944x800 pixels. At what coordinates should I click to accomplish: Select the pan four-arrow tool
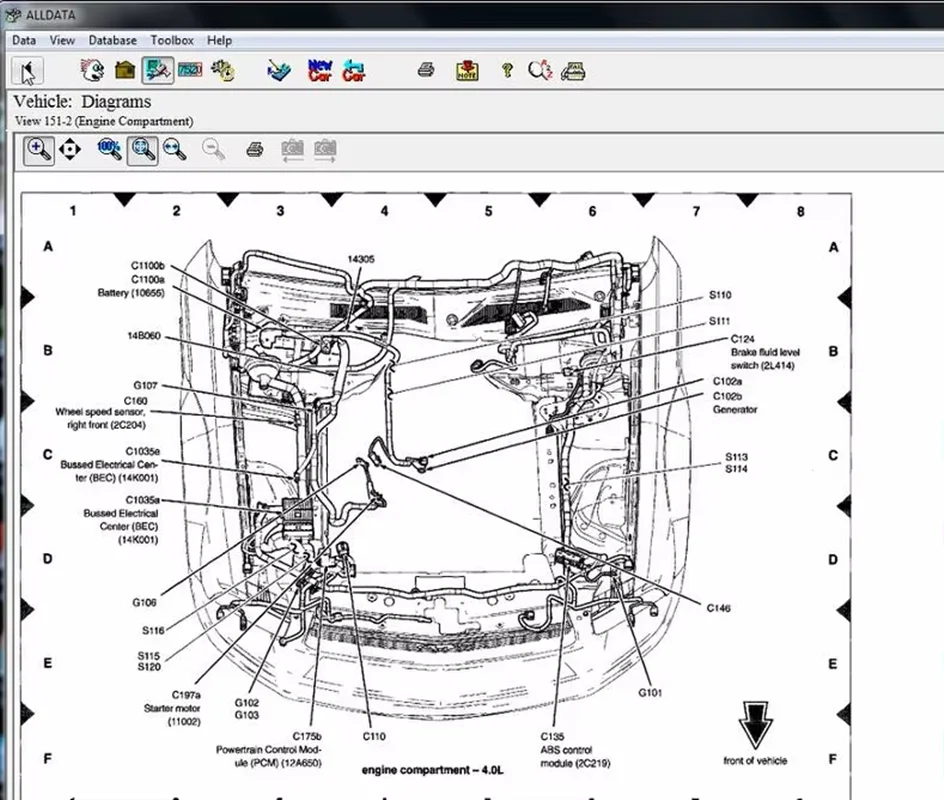69,150
